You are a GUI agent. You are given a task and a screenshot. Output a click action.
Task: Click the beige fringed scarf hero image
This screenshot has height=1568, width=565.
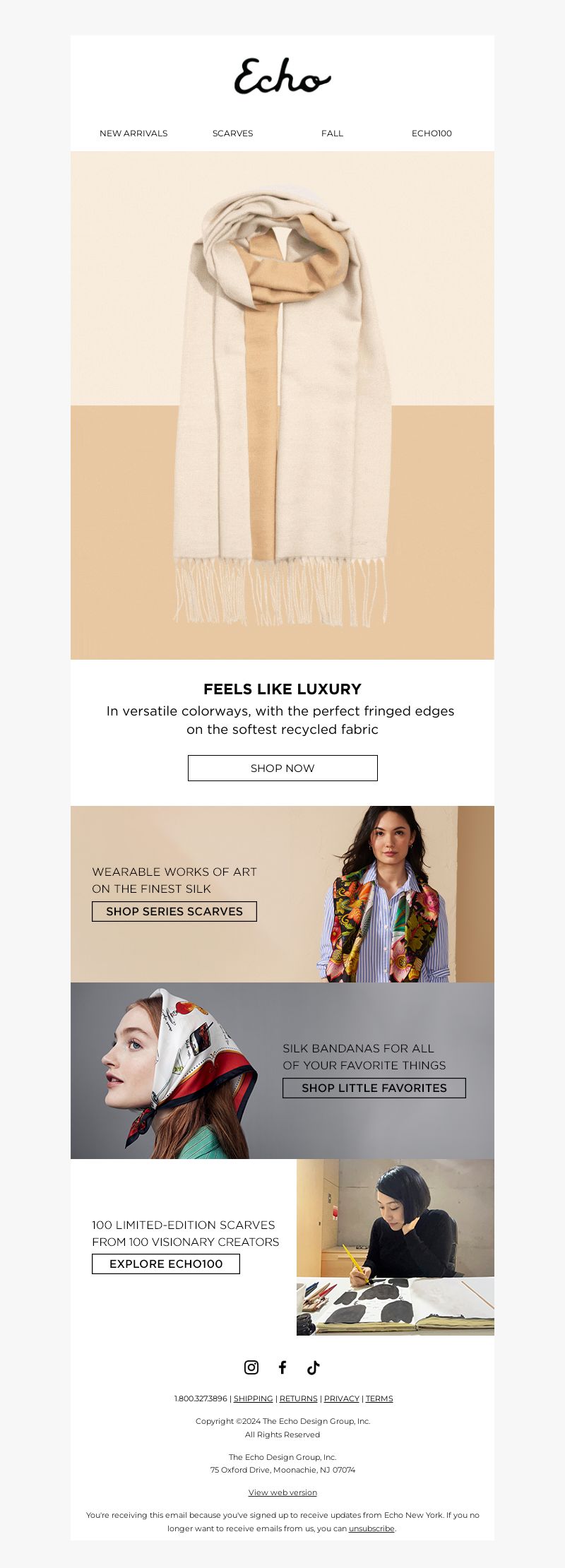point(282,405)
